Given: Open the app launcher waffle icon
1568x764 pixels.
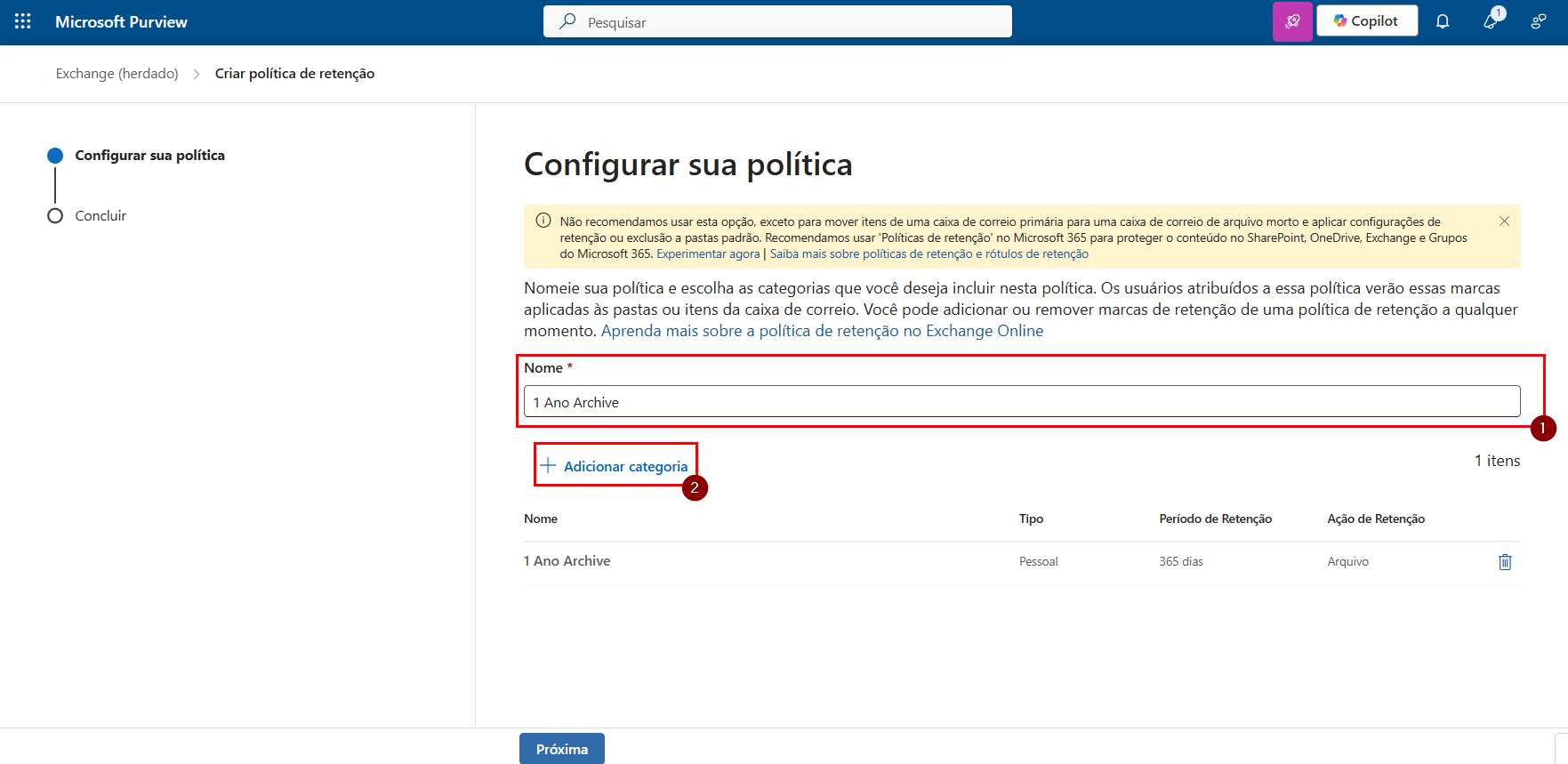Looking at the screenshot, I should click(22, 21).
